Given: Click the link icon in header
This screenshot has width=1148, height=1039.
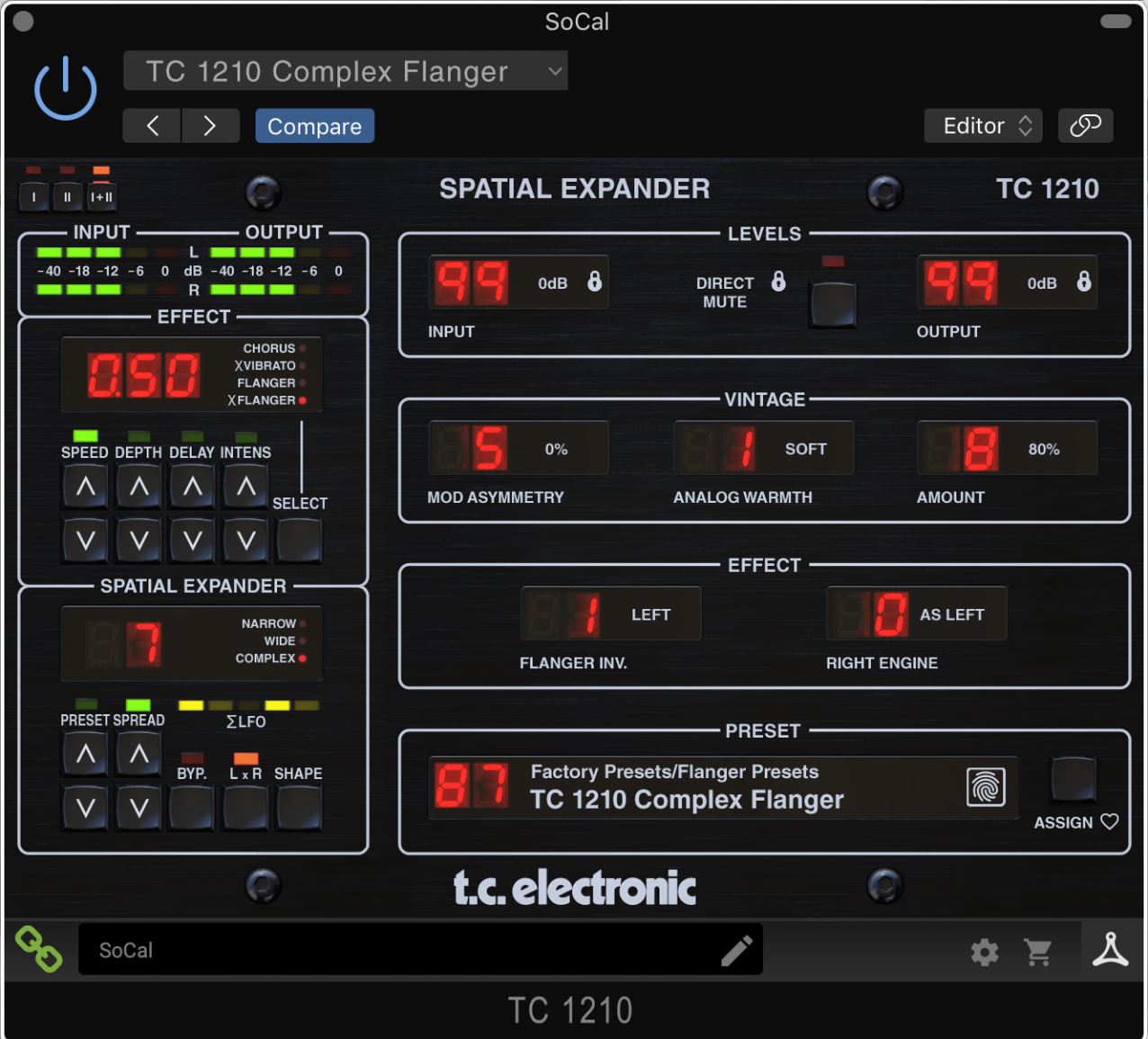Looking at the screenshot, I should click(x=1085, y=126).
